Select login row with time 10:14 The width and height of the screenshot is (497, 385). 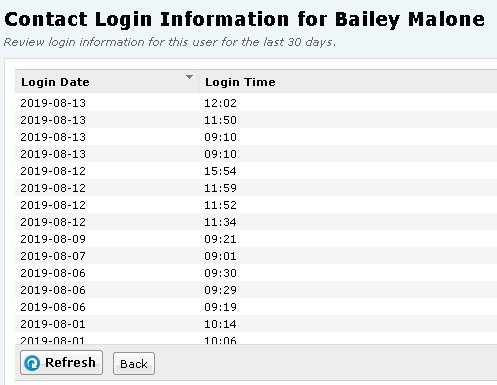(256, 324)
